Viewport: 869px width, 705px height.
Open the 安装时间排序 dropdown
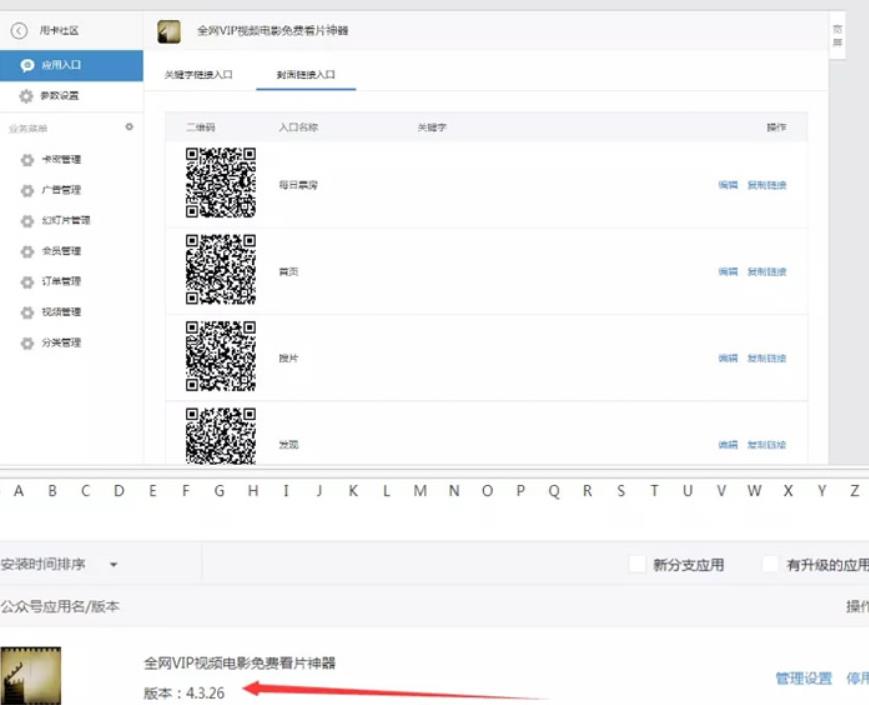coord(59,564)
